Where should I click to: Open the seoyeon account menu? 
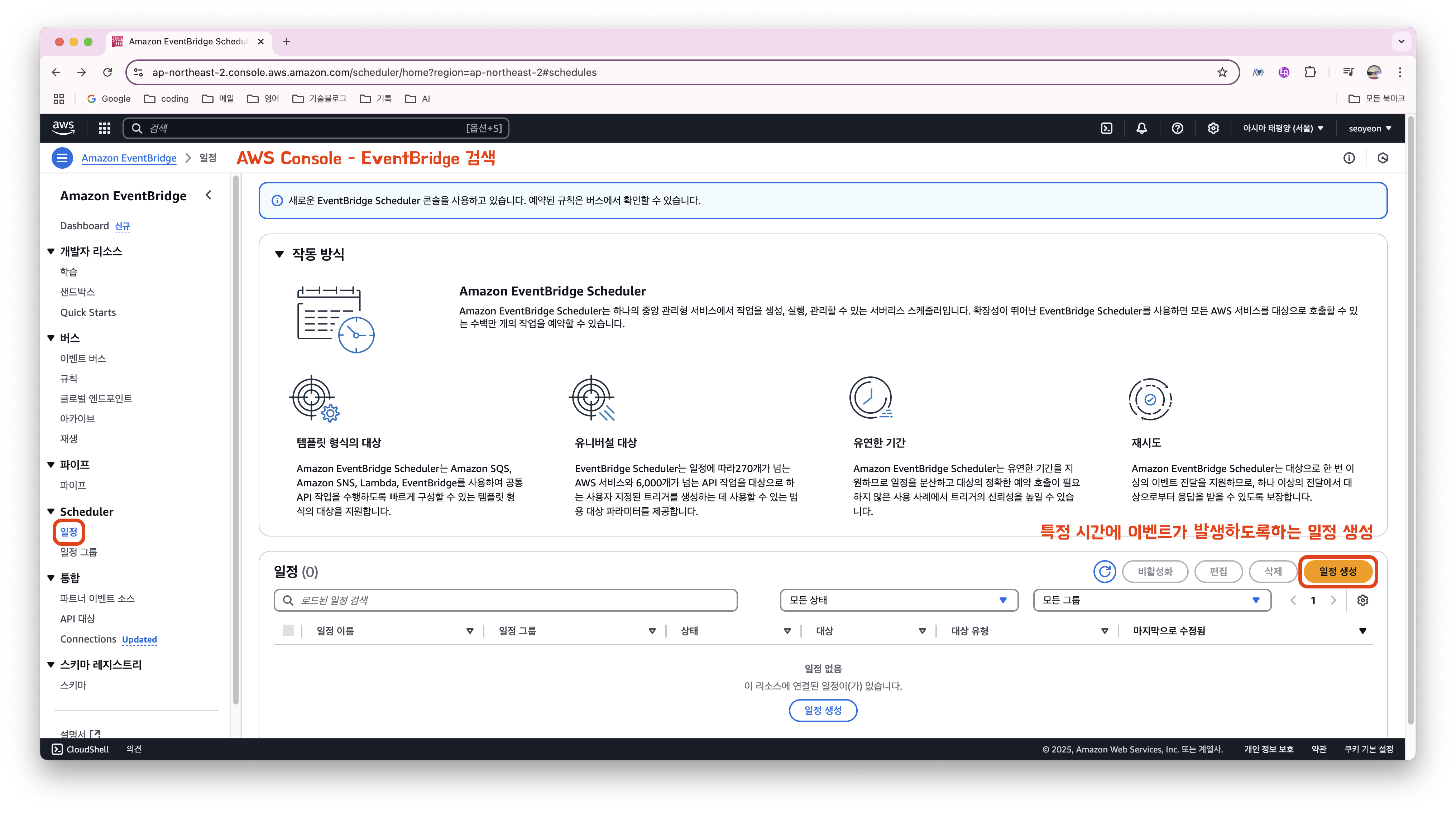point(1370,128)
